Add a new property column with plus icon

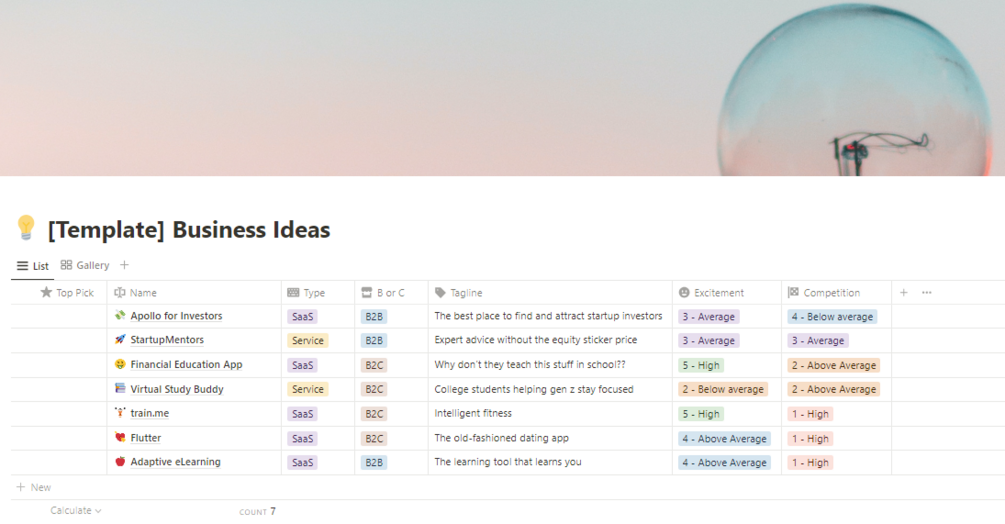pos(904,293)
